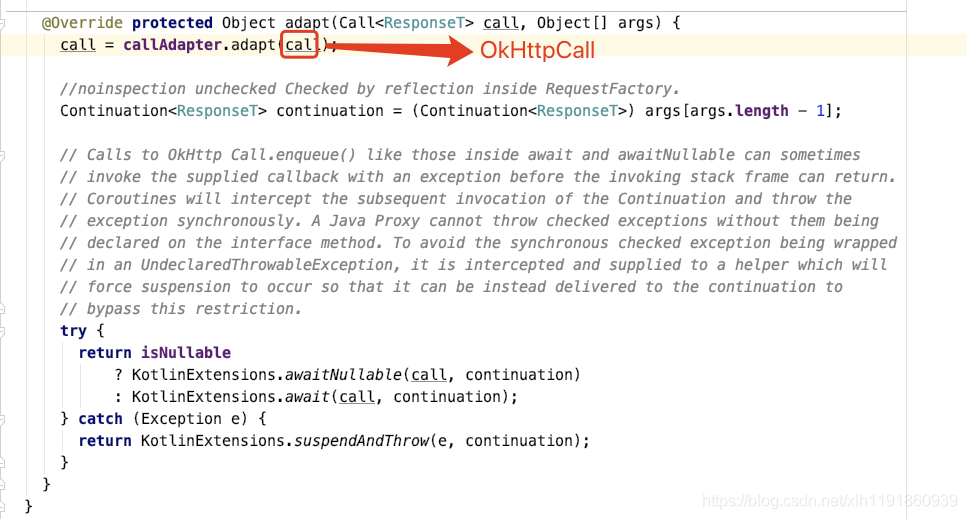Click the red arrow pointing to OkHttpCall
Image resolution: width=967 pixels, height=519 pixels.
399,49
